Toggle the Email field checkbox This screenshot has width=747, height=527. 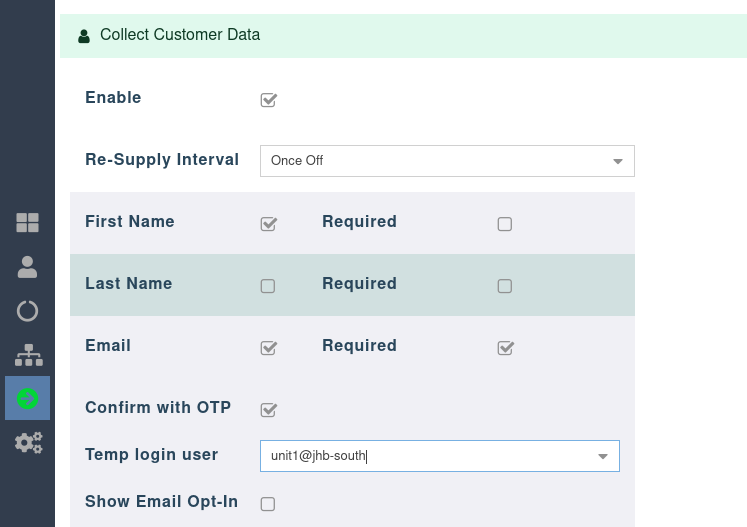point(268,348)
